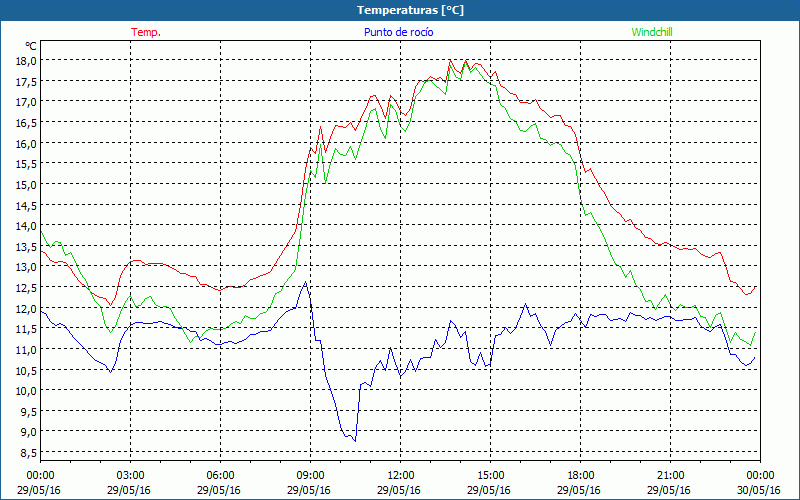Click the '15,5' y-axis value
800x500 pixels.
[x=26, y=164]
